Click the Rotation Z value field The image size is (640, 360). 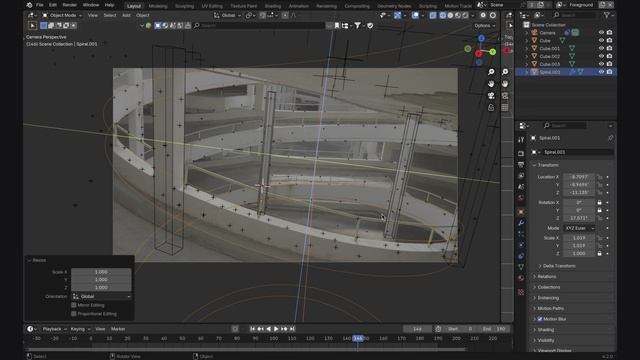579,218
